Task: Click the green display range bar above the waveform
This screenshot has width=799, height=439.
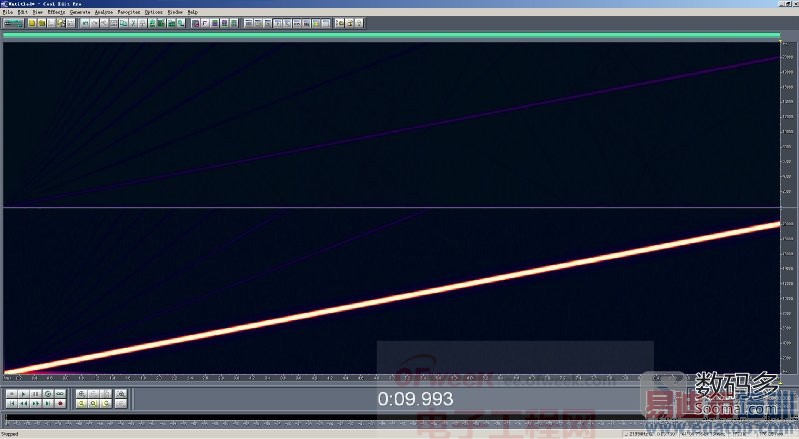Action: pyautogui.click(x=391, y=35)
